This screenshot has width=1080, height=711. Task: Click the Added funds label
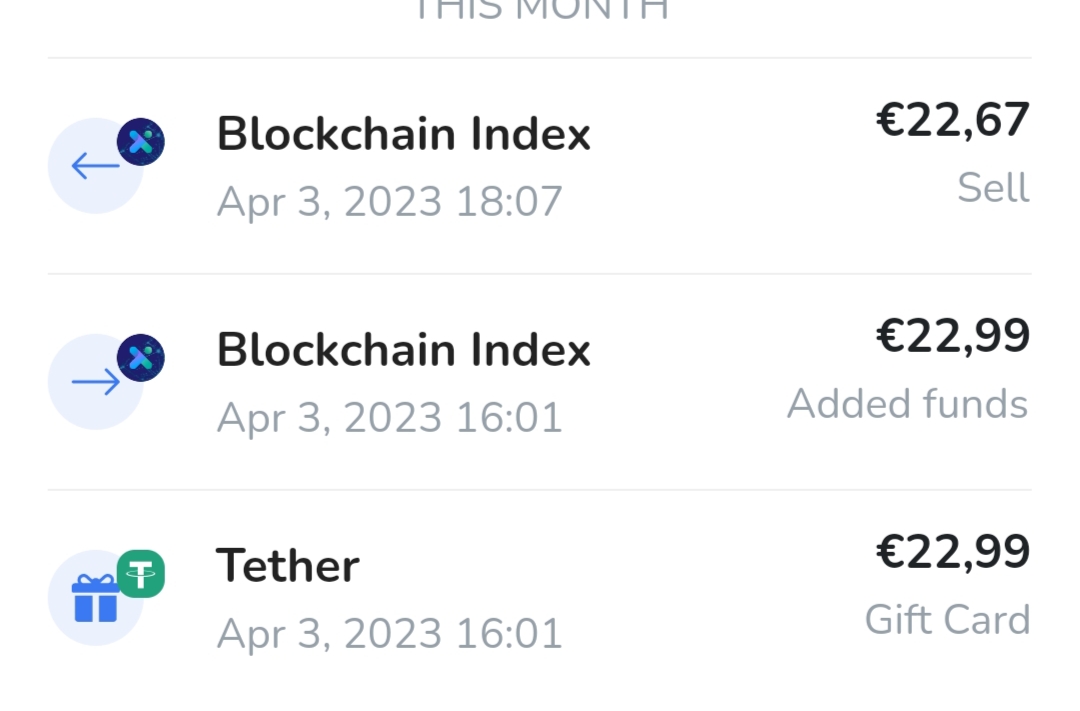click(908, 403)
